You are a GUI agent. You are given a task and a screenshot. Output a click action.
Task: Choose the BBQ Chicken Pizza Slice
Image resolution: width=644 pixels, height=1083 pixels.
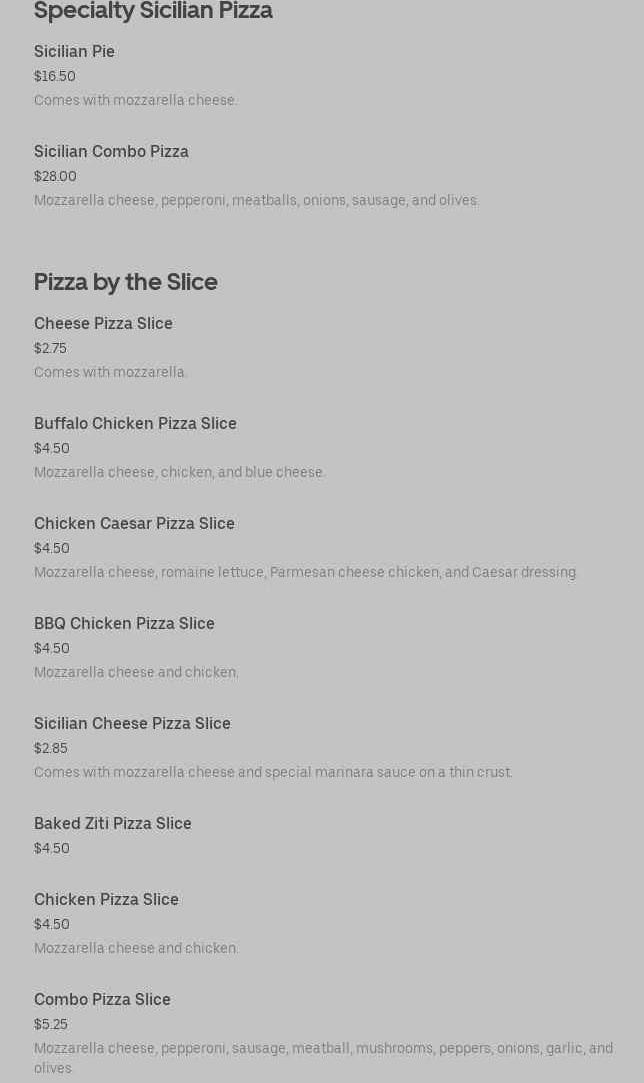click(124, 624)
